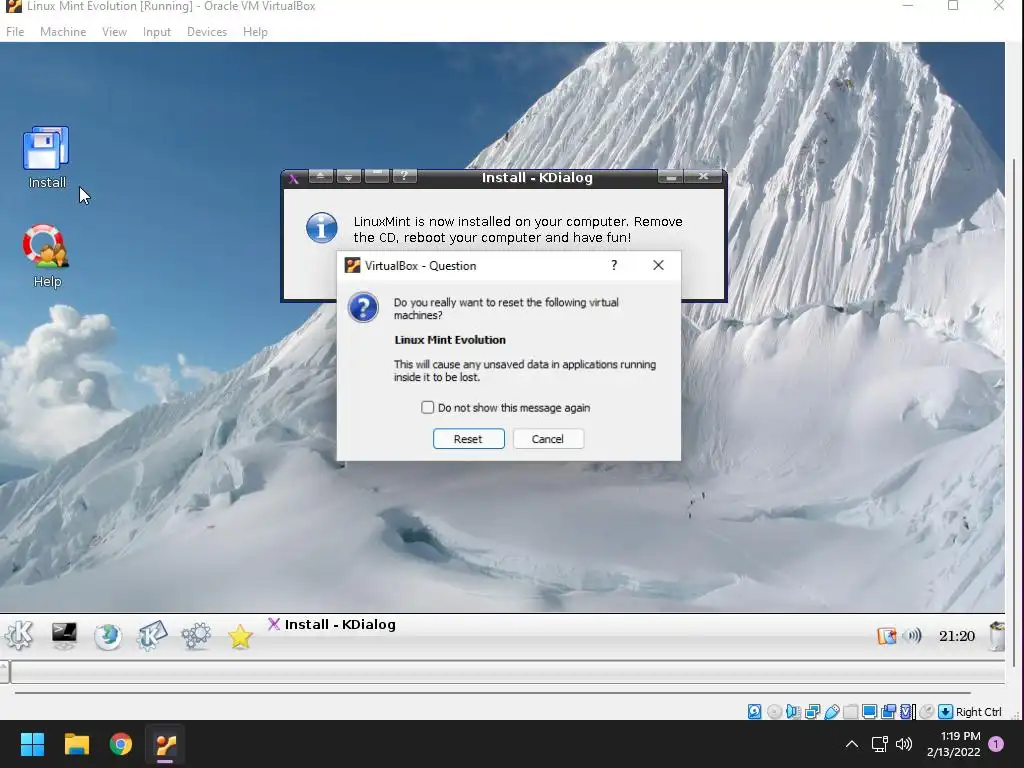This screenshot has width=1024, height=768.
Task: Open the Machine menu
Action: click(x=63, y=31)
